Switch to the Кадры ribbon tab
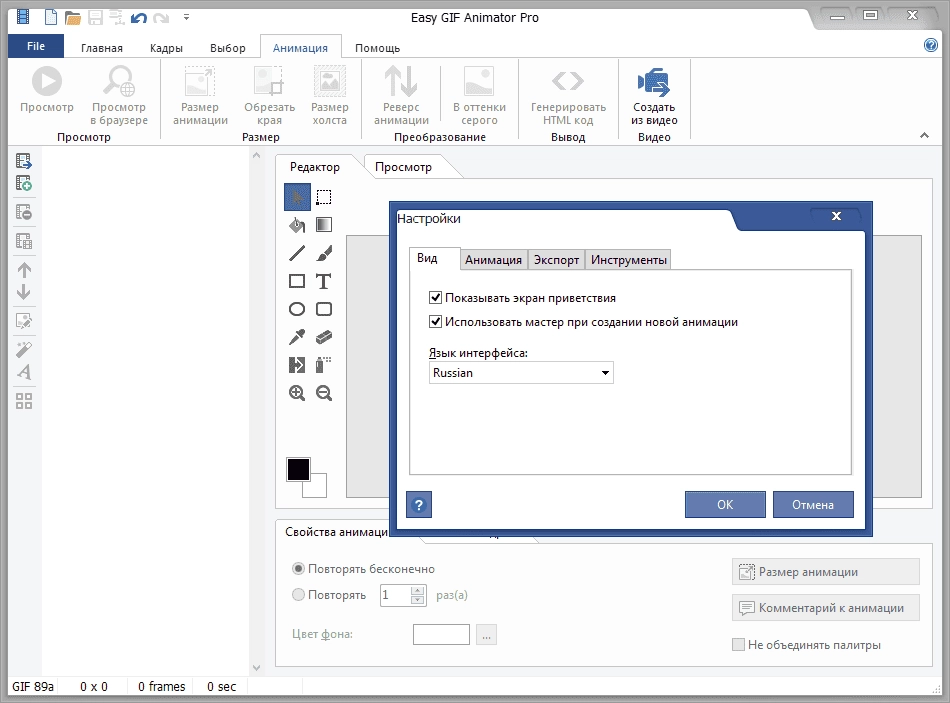950x703 pixels. pos(166,48)
